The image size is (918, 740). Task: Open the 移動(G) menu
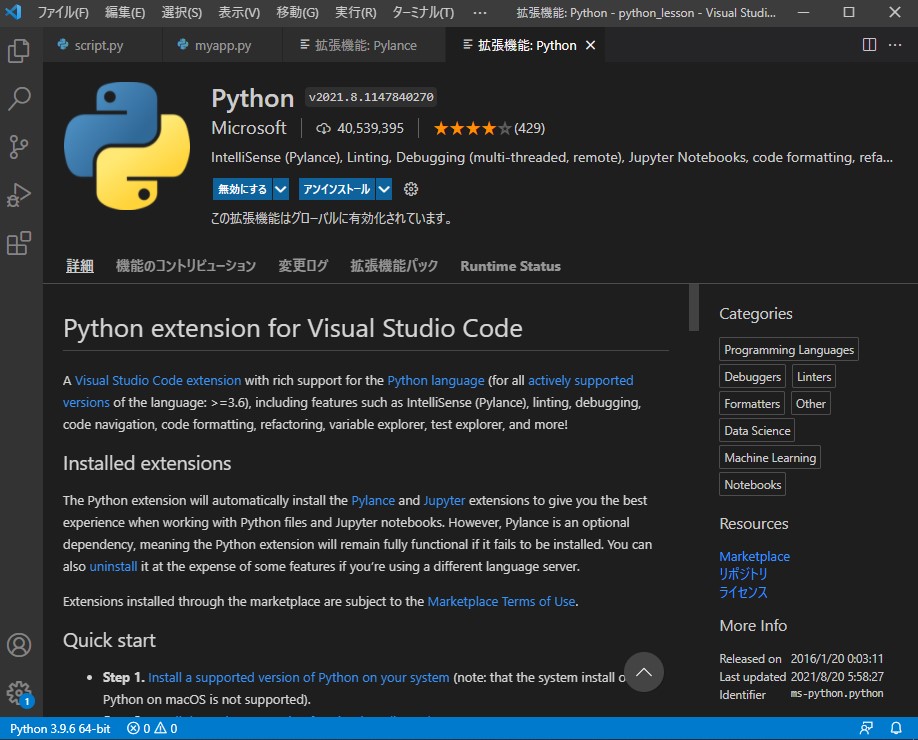[297, 12]
